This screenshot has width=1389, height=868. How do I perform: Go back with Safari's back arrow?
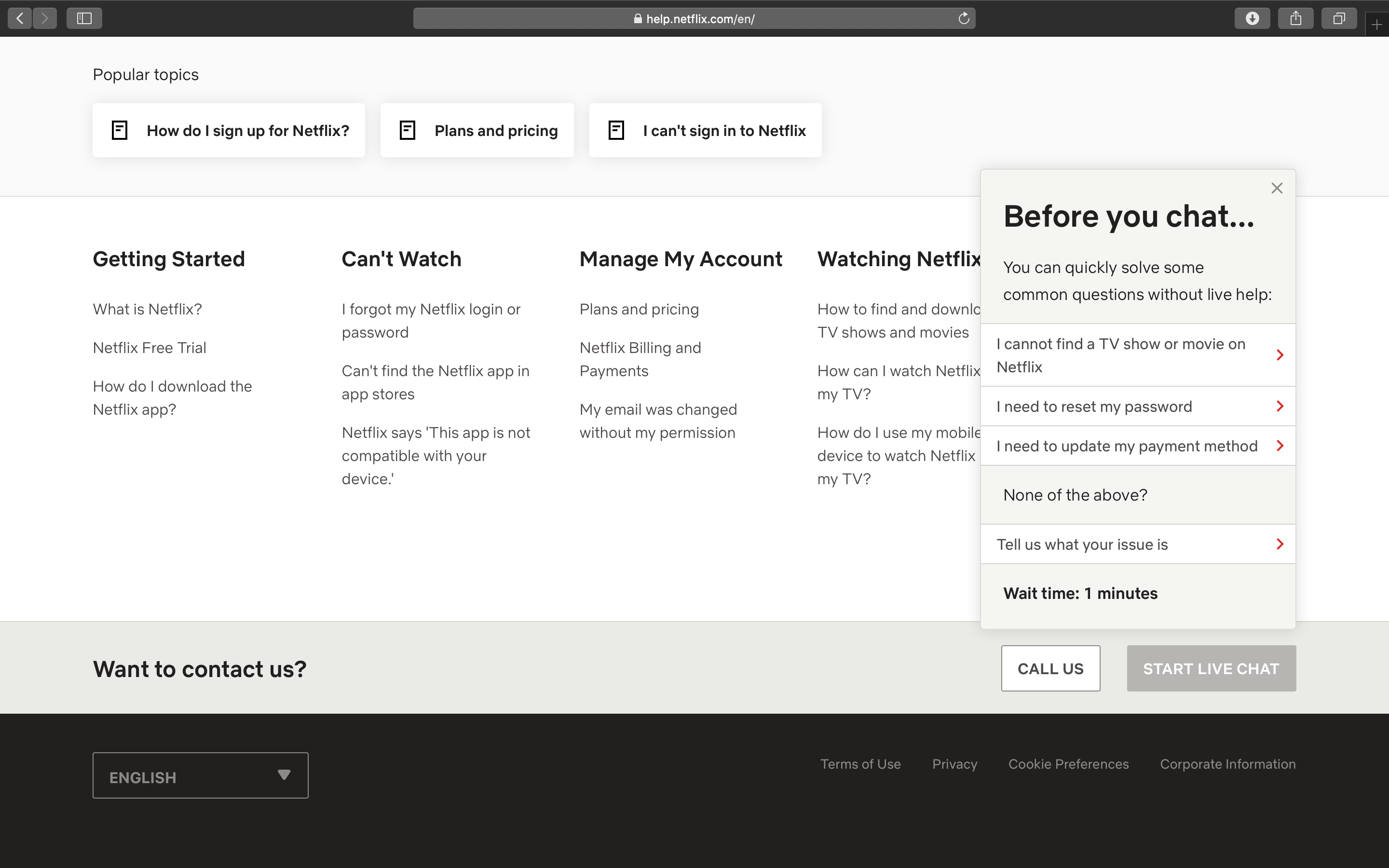tap(20, 18)
